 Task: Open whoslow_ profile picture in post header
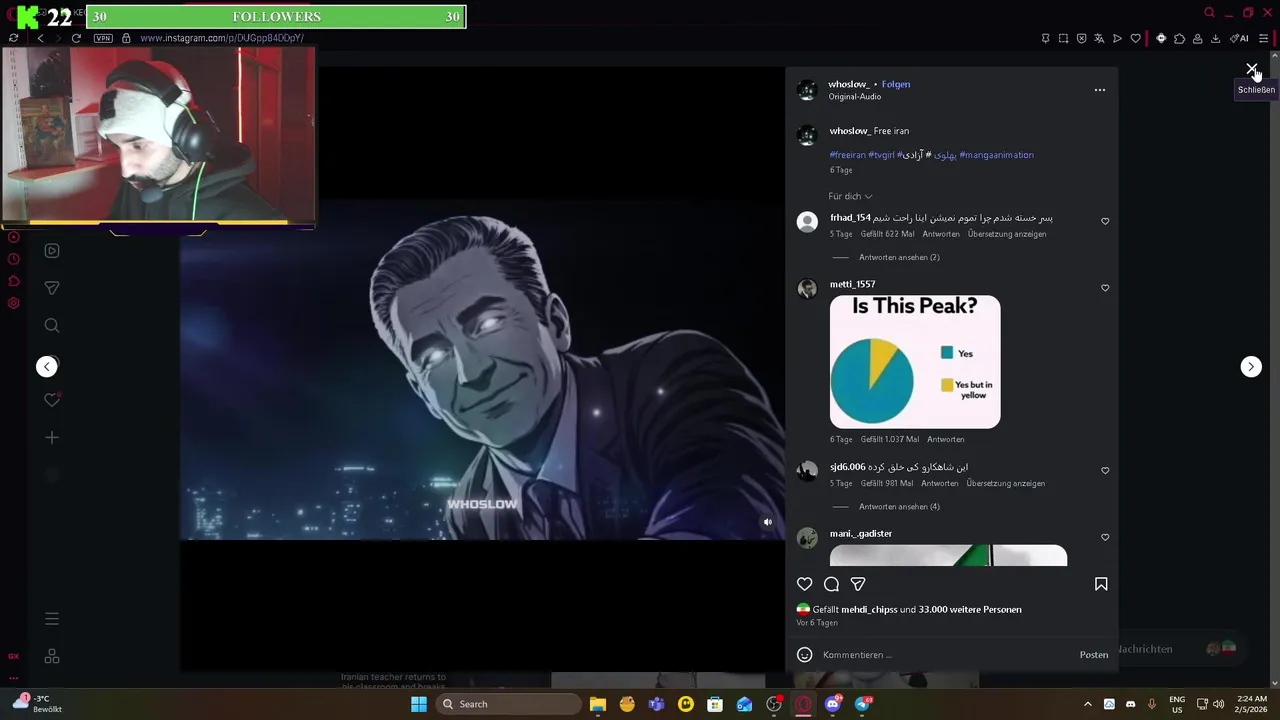[x=807, y=90]
